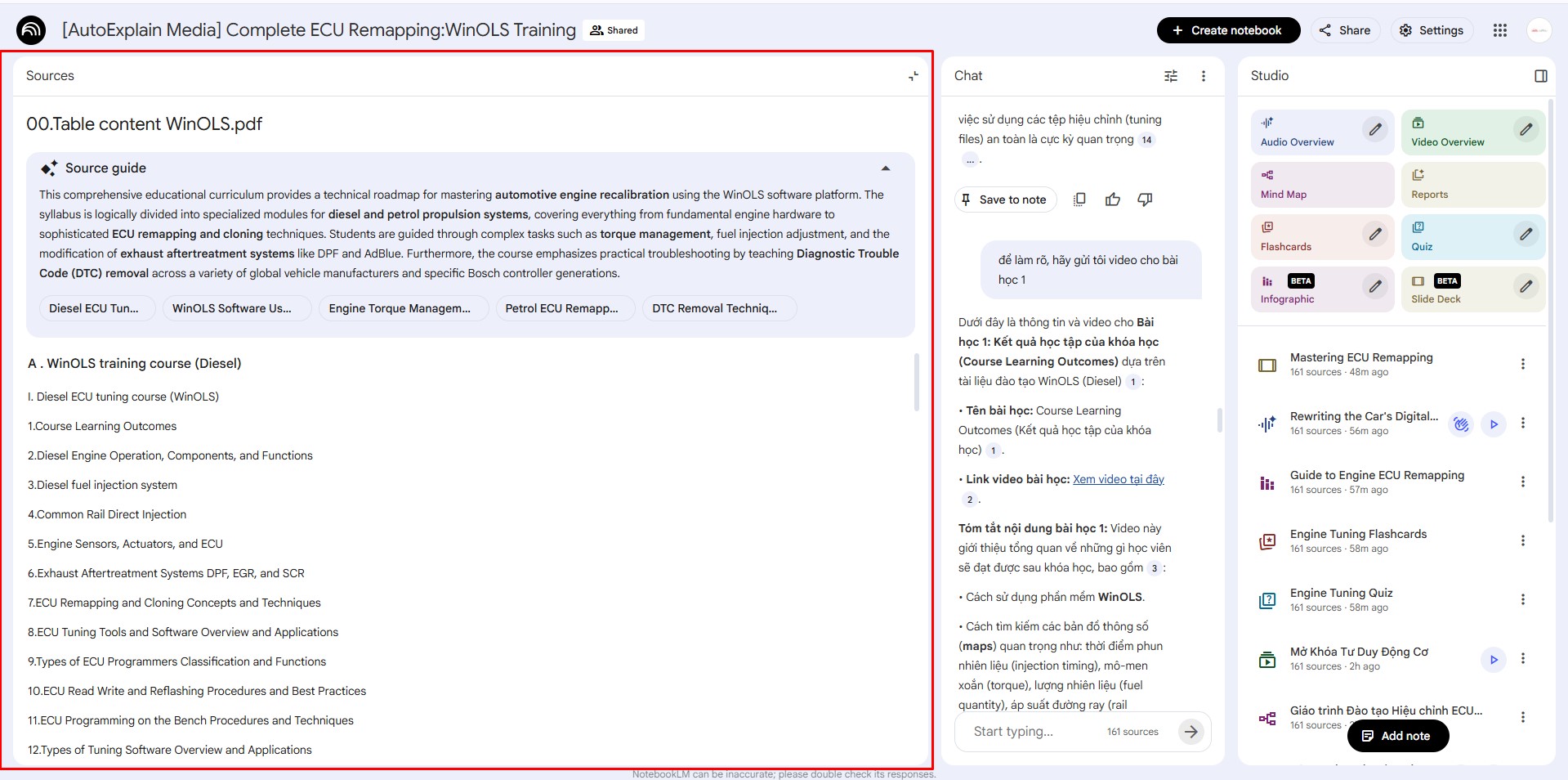
Task: Open chat configuration sliders icon
Action: 1171,76
